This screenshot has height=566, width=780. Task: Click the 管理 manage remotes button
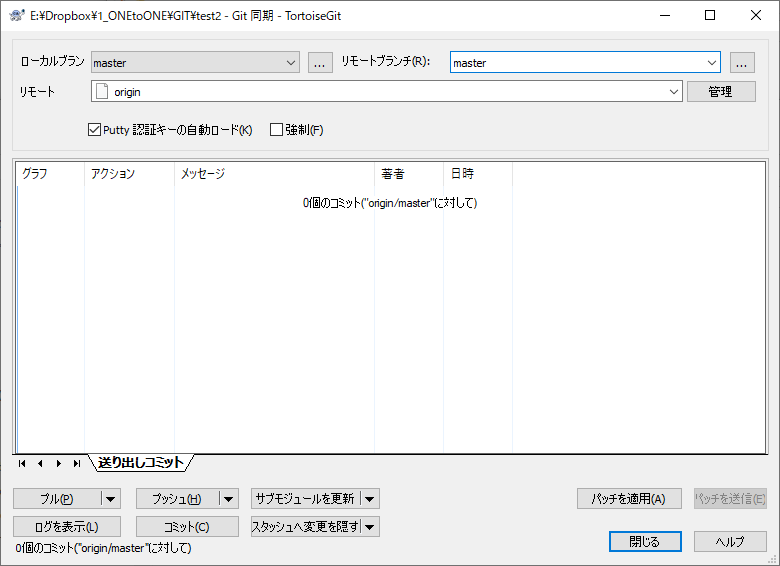tap(721, 92)
